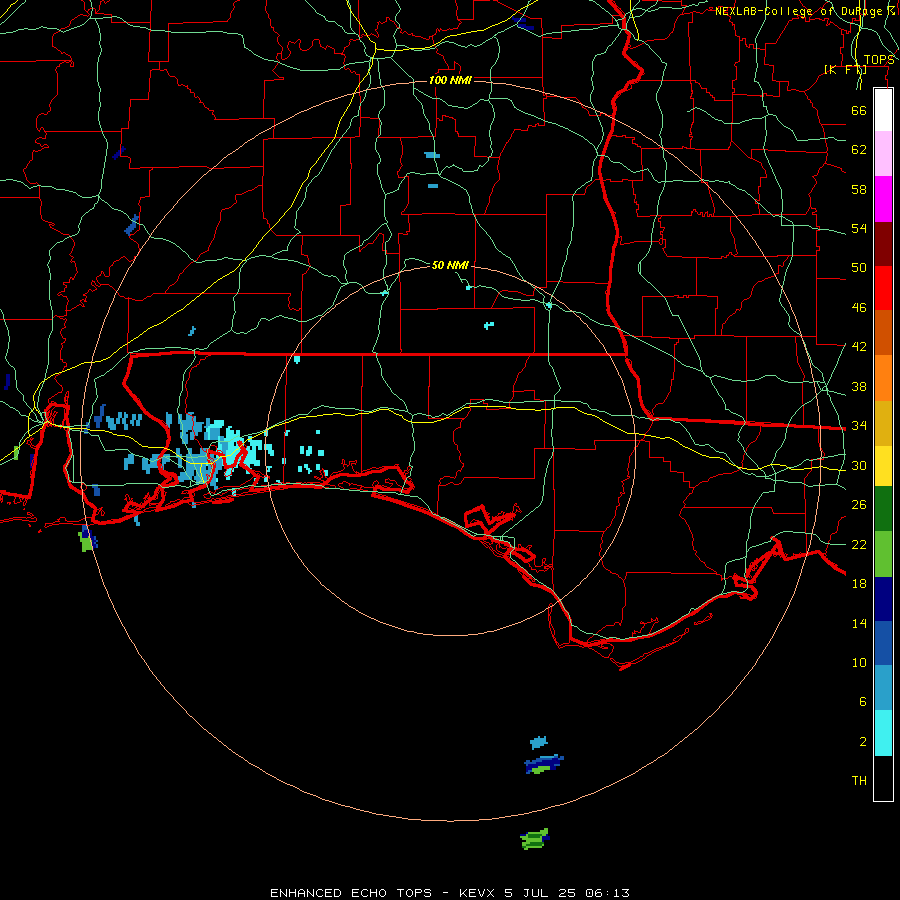
Task: Click the "KEVX" radar station identifier
Action: (x=476, y=893)
